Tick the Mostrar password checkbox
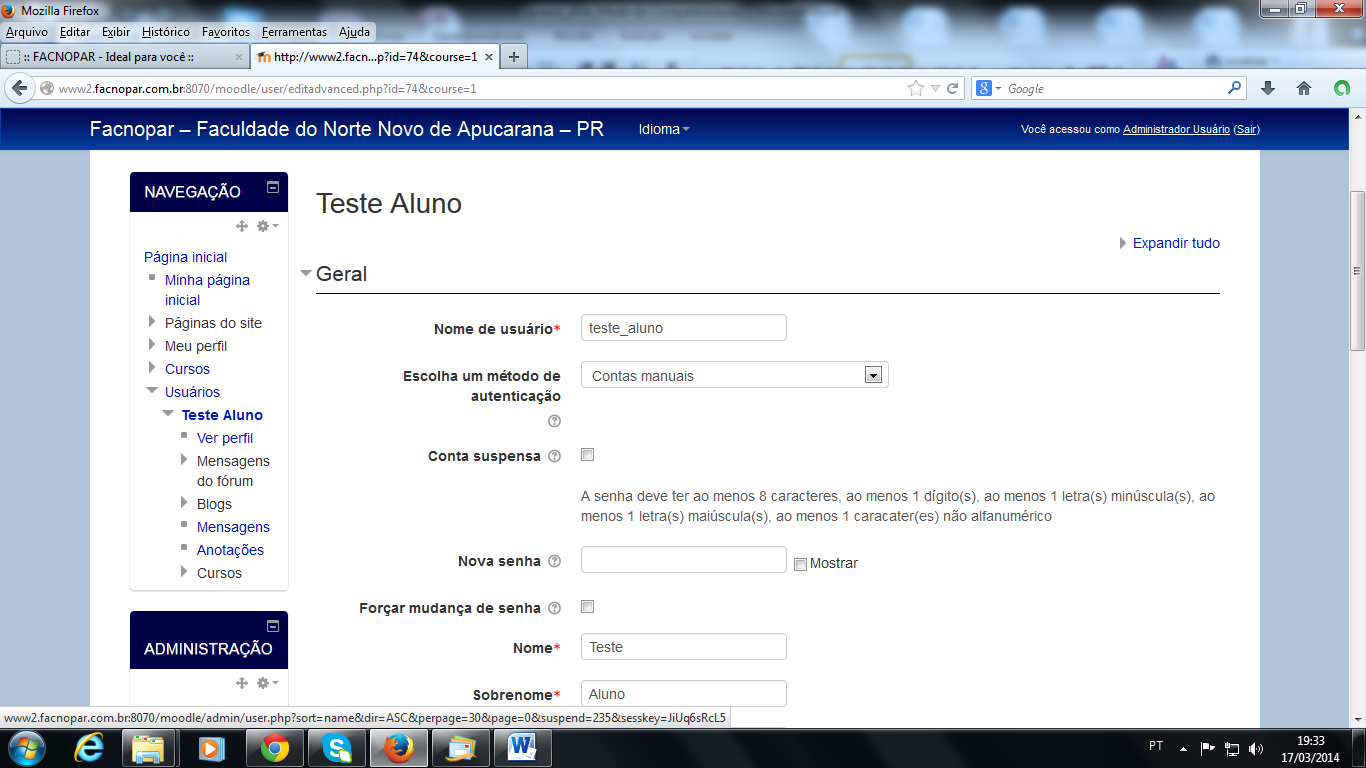Screen dimensions: 1366x768 coord(800,564)
